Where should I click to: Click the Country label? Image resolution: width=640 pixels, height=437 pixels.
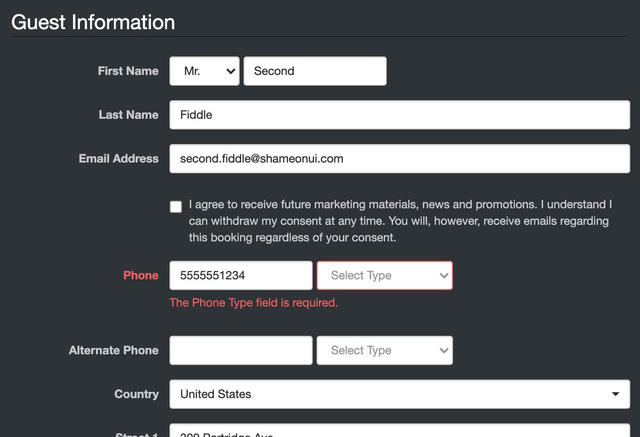(136, 394)
